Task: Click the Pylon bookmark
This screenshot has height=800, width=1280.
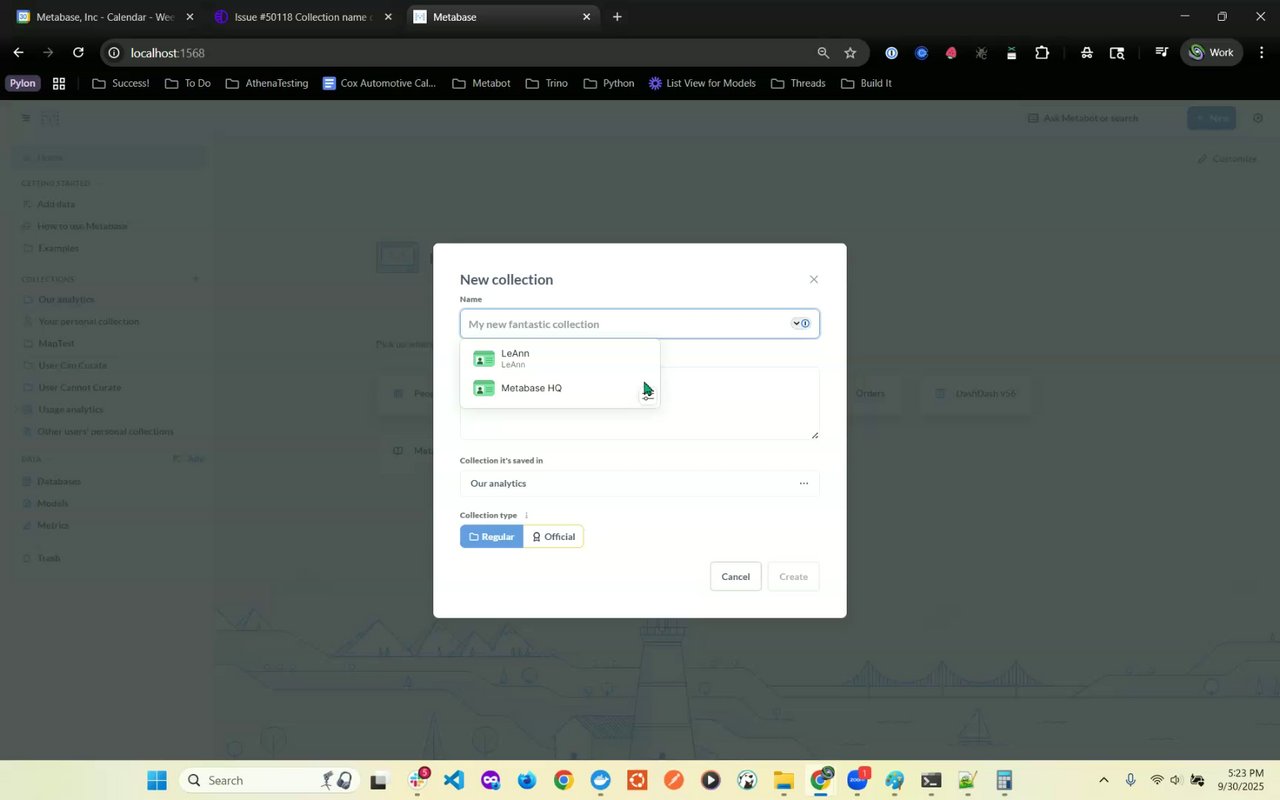Action: tap(23, 83)
